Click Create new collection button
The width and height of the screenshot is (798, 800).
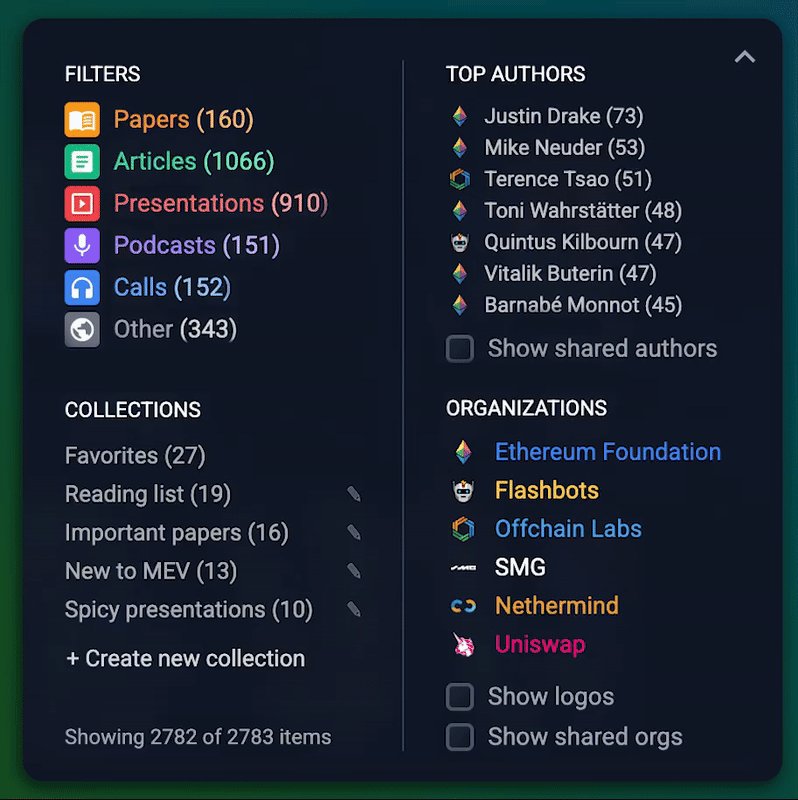tap(185, 659)
